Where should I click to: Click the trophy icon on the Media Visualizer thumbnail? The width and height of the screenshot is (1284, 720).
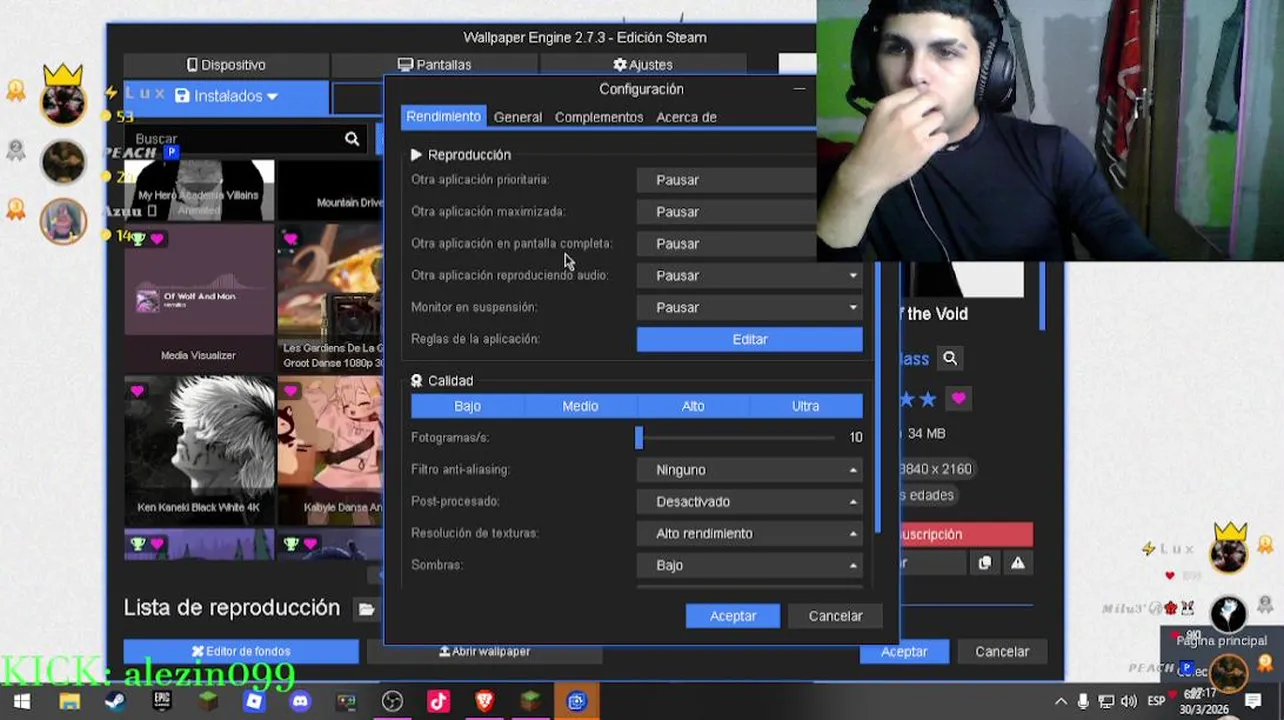[138, 239]
